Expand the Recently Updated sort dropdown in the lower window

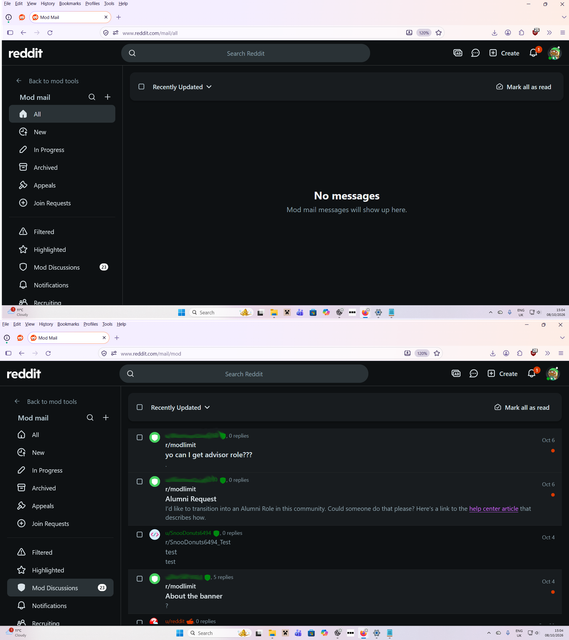180,407
